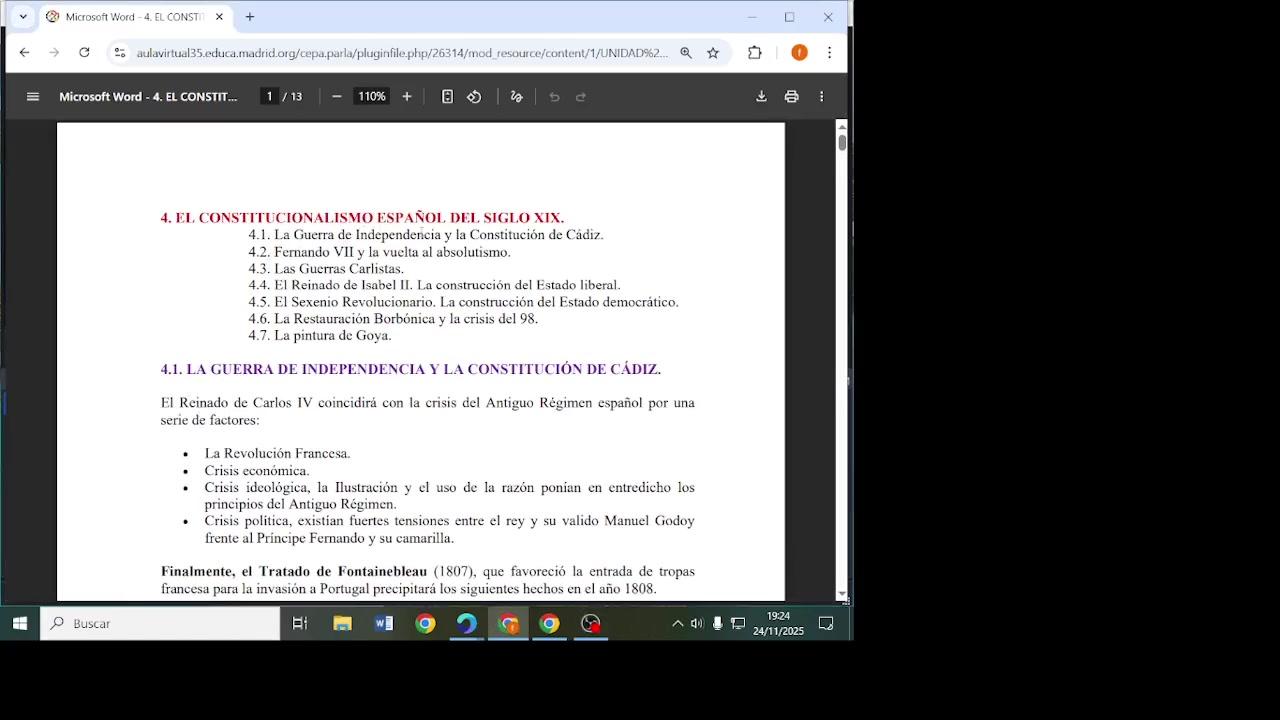Zoom in on the PDF document
The image size is (1280, 720).
coord(407,97)
